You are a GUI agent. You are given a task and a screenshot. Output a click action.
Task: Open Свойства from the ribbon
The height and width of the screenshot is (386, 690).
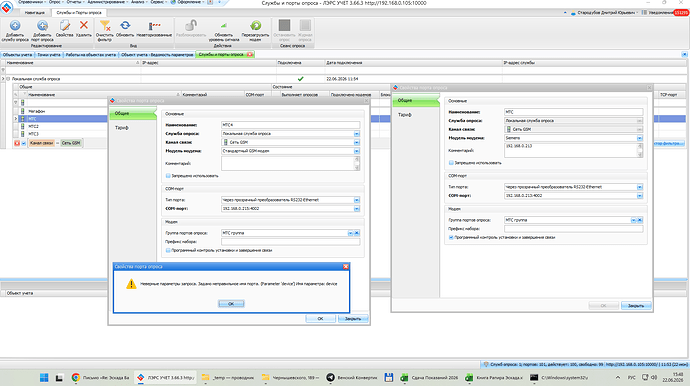click(x=65, y=26)
